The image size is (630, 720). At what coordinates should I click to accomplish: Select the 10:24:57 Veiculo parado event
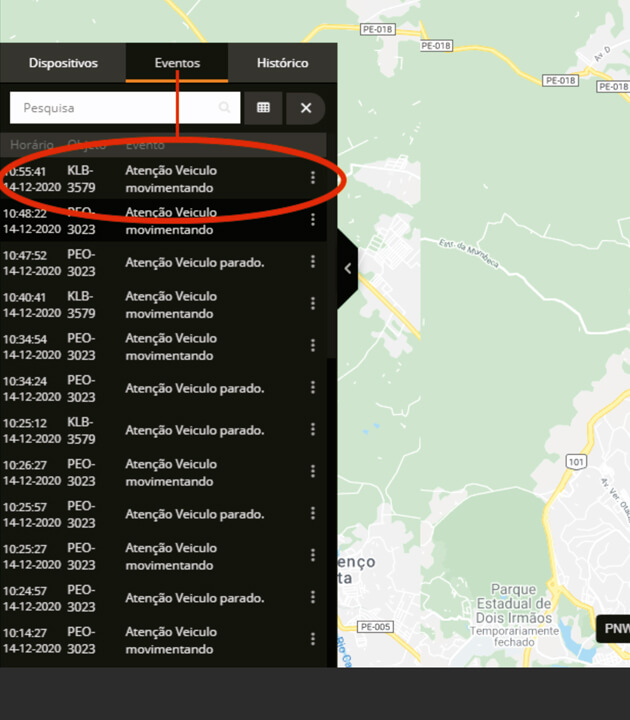[163, 598]
